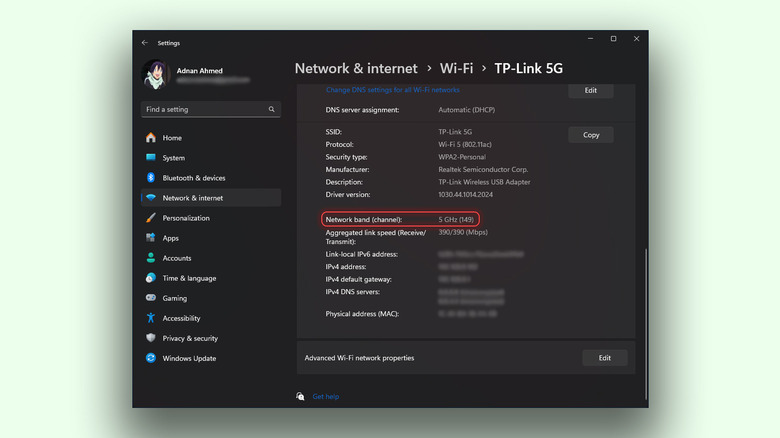Open the Apps section icon
This screenshot has width=780, height=438.
pyautogui.click(x=151, y=238)
